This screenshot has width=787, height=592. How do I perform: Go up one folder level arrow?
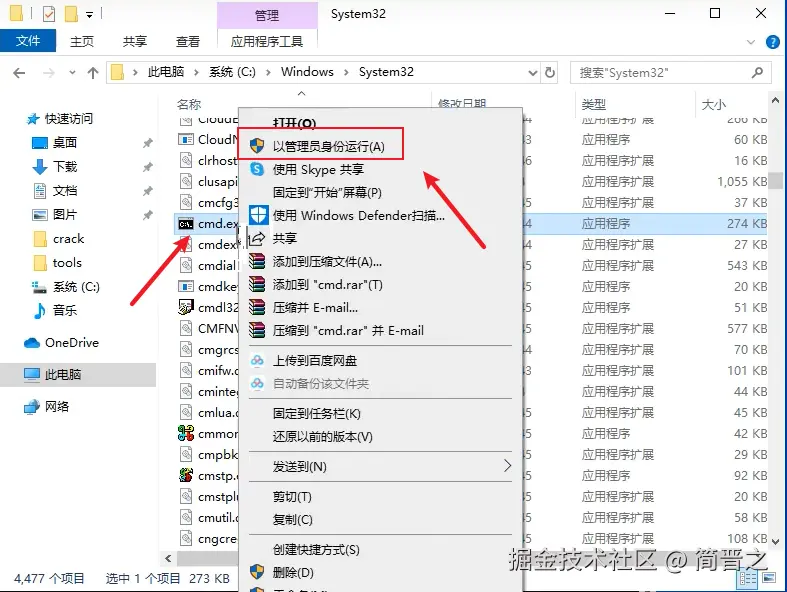coord(93,73)
